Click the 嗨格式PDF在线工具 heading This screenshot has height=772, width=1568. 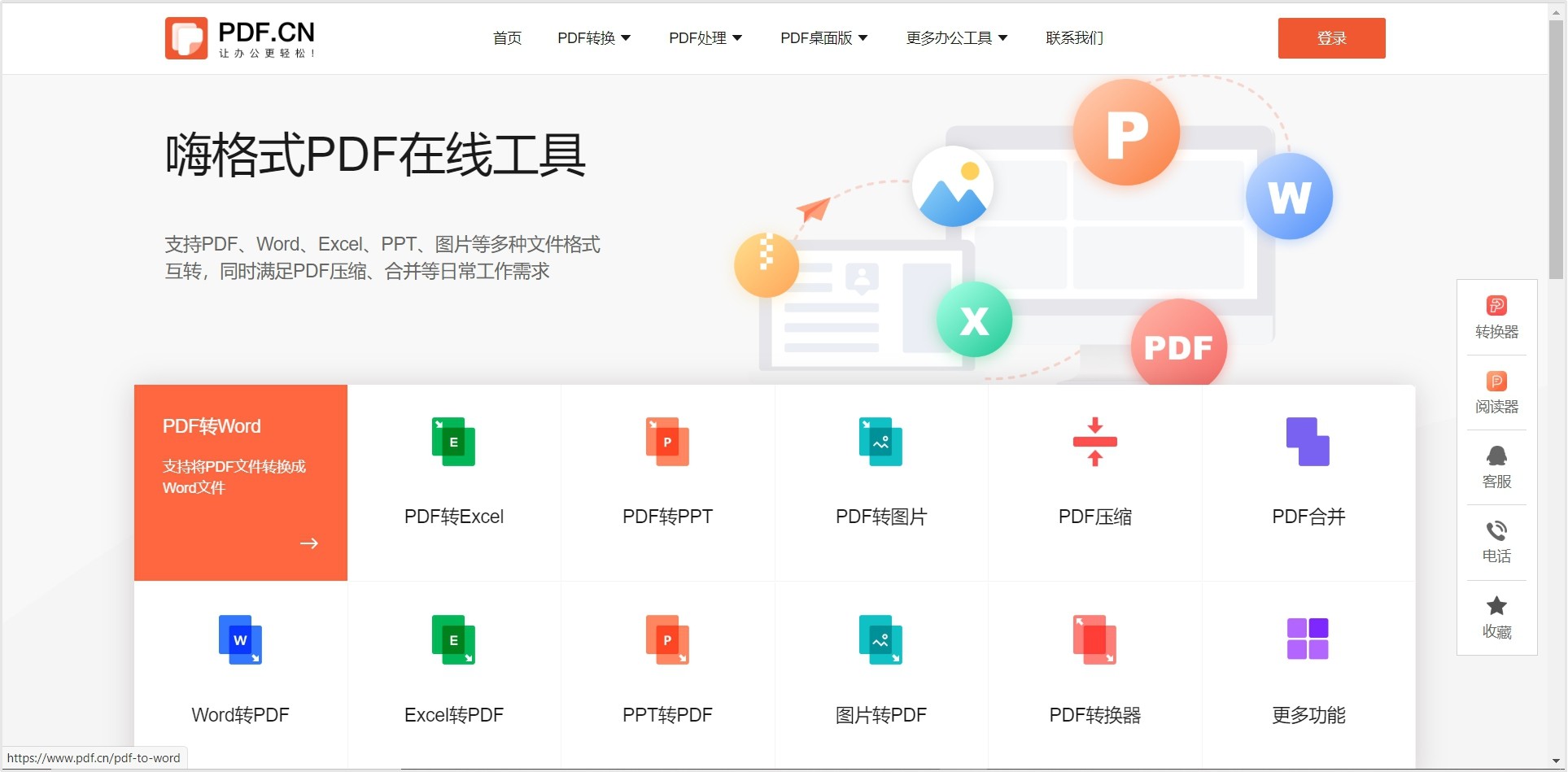coord(375,155)
